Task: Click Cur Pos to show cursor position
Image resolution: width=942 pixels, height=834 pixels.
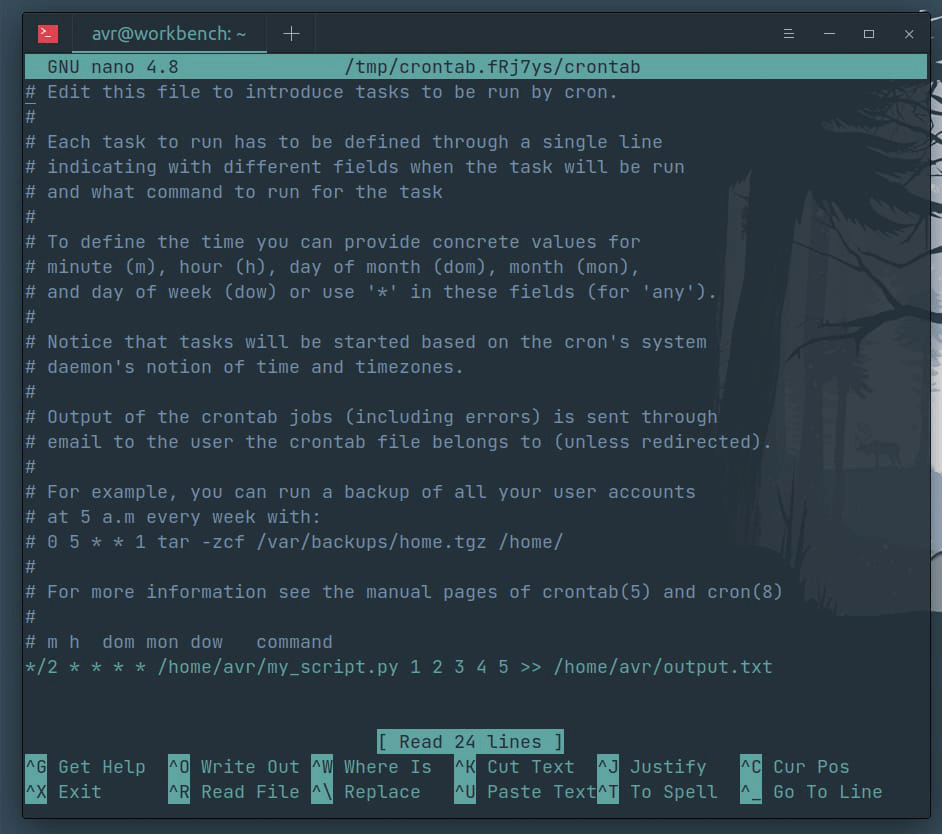Action: 810,767
